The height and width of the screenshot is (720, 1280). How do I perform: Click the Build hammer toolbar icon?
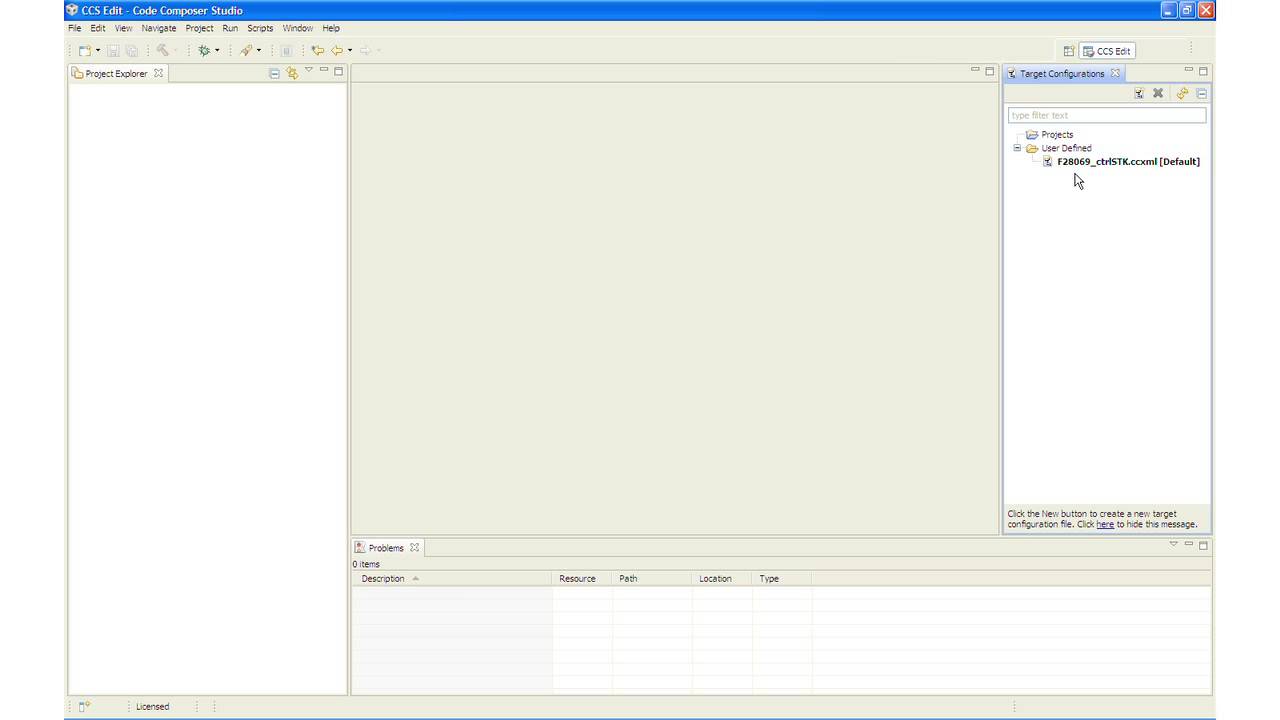click(x=162, y=50)
